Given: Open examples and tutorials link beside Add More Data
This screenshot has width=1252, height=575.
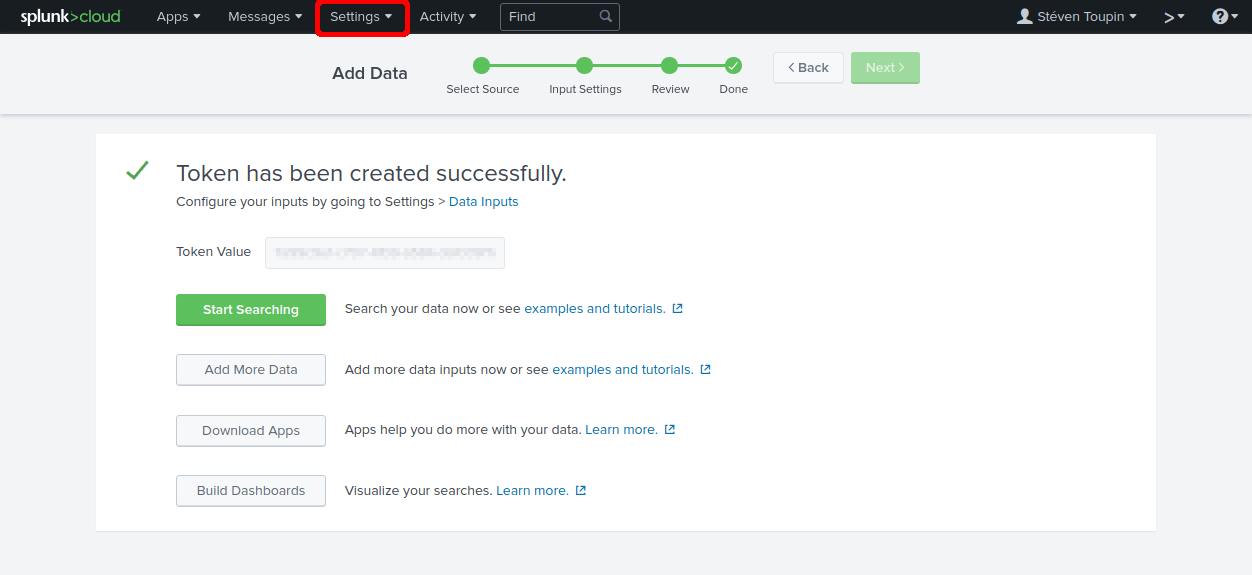Looking at the screenshot, I should click(623, 369).
